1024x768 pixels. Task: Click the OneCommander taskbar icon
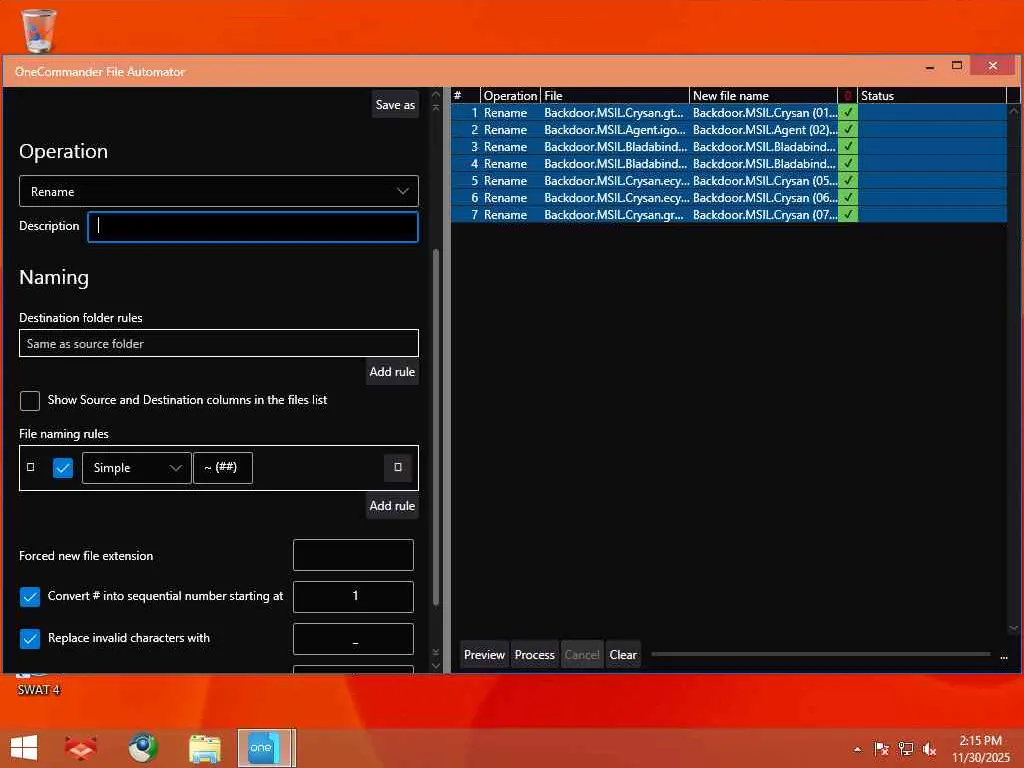[266, 748]
